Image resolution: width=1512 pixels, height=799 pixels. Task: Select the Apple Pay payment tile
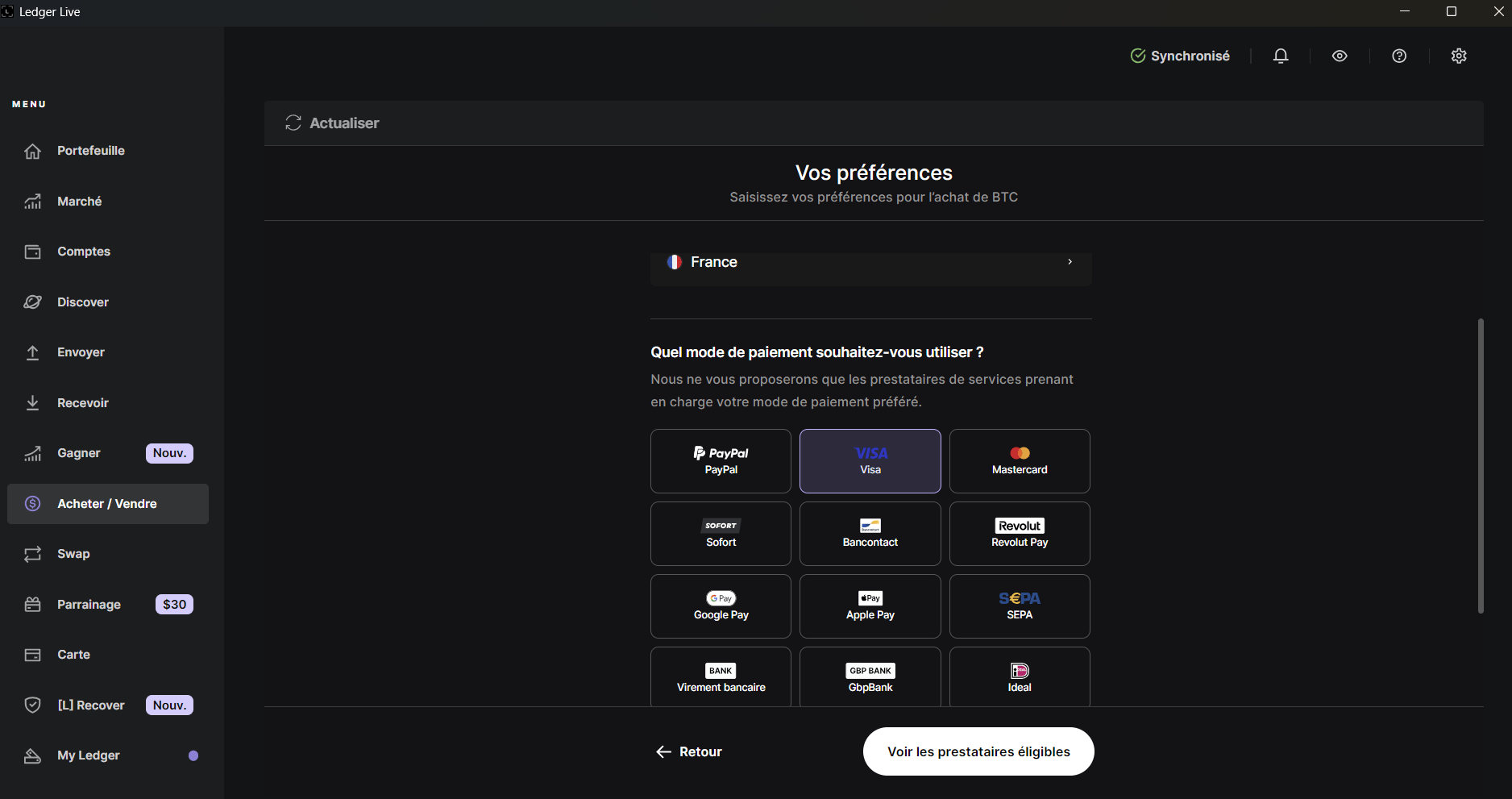click(870, 605)
